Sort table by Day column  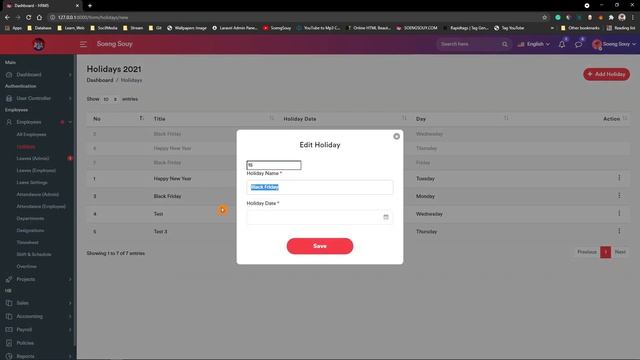pyautogui.click(x=461, y=119)
